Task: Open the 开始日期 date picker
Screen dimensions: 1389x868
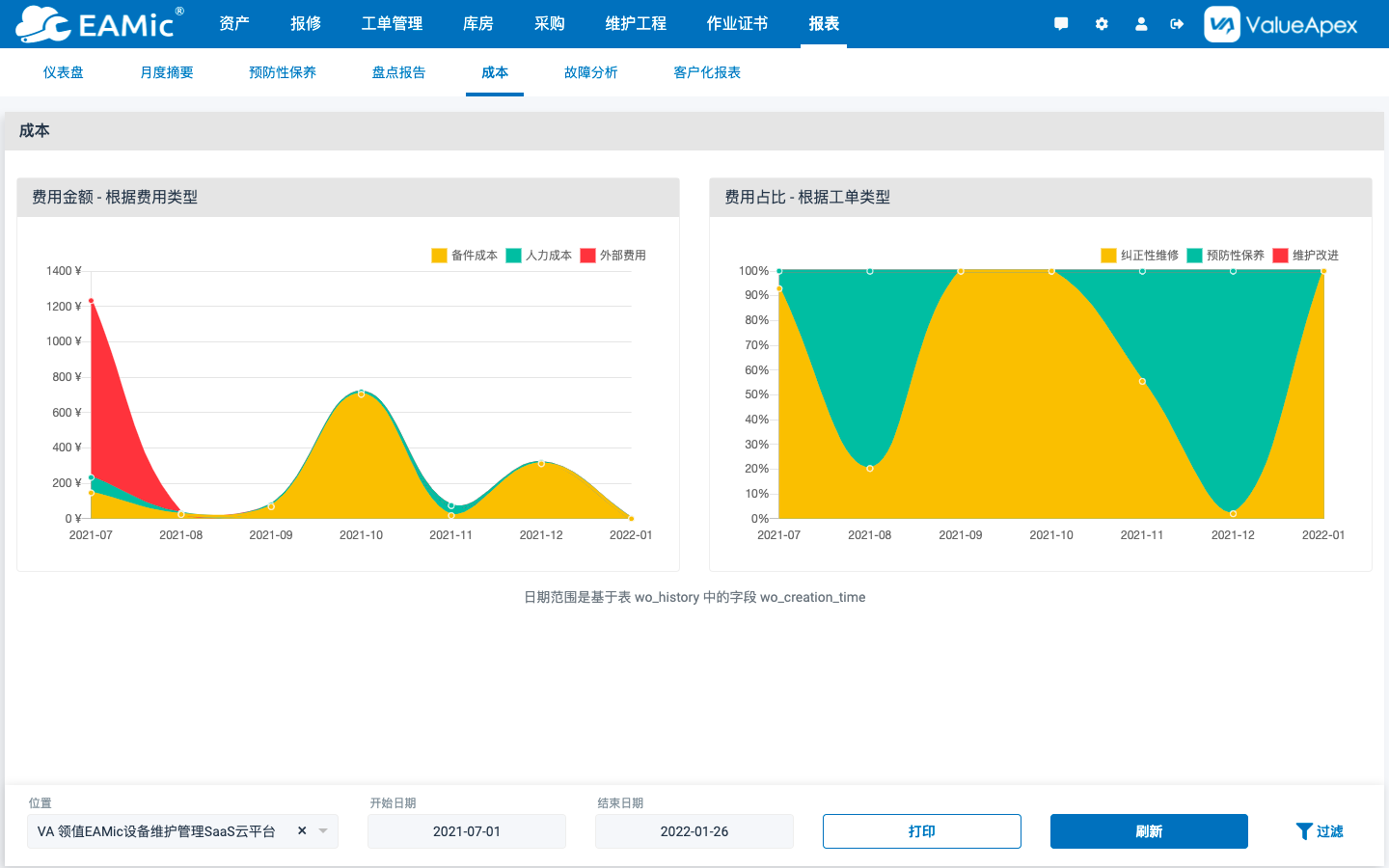Action: tap(467, 831)
